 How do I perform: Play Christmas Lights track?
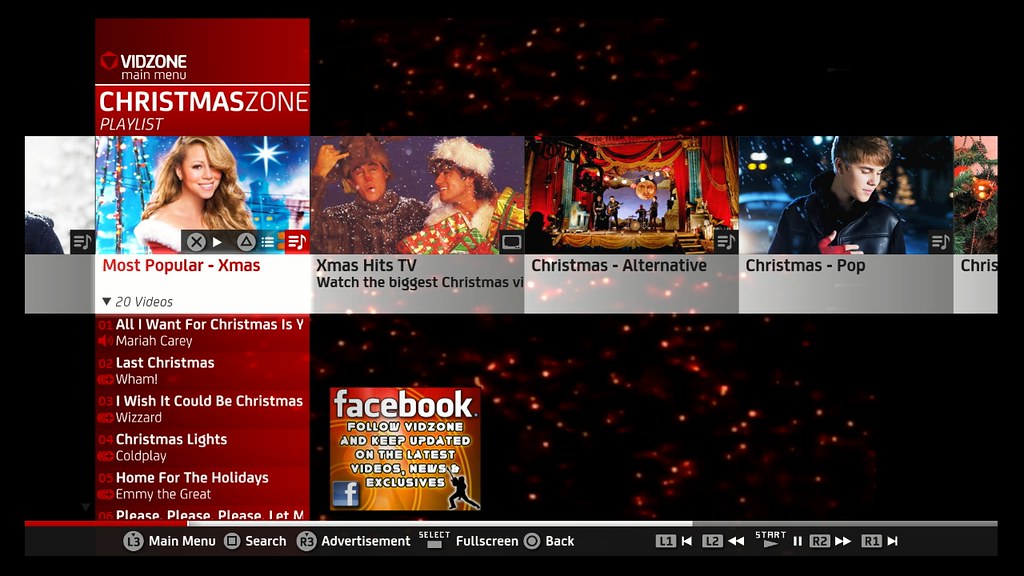[x=202, y=447]
